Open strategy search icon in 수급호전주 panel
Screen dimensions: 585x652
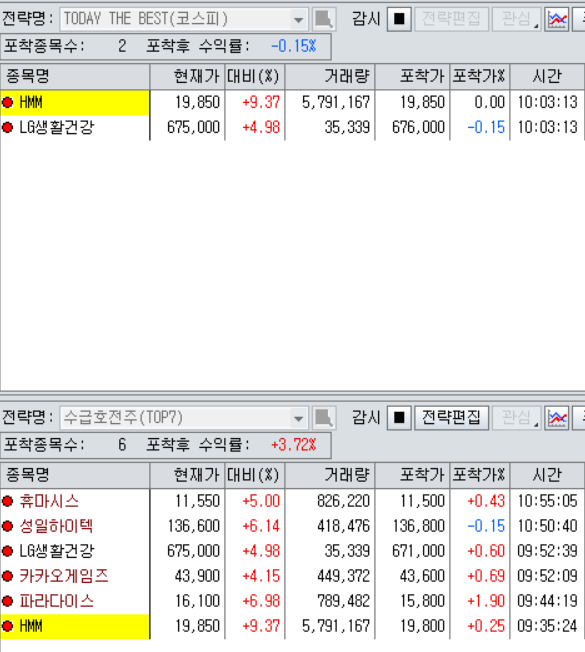point(324,418)
